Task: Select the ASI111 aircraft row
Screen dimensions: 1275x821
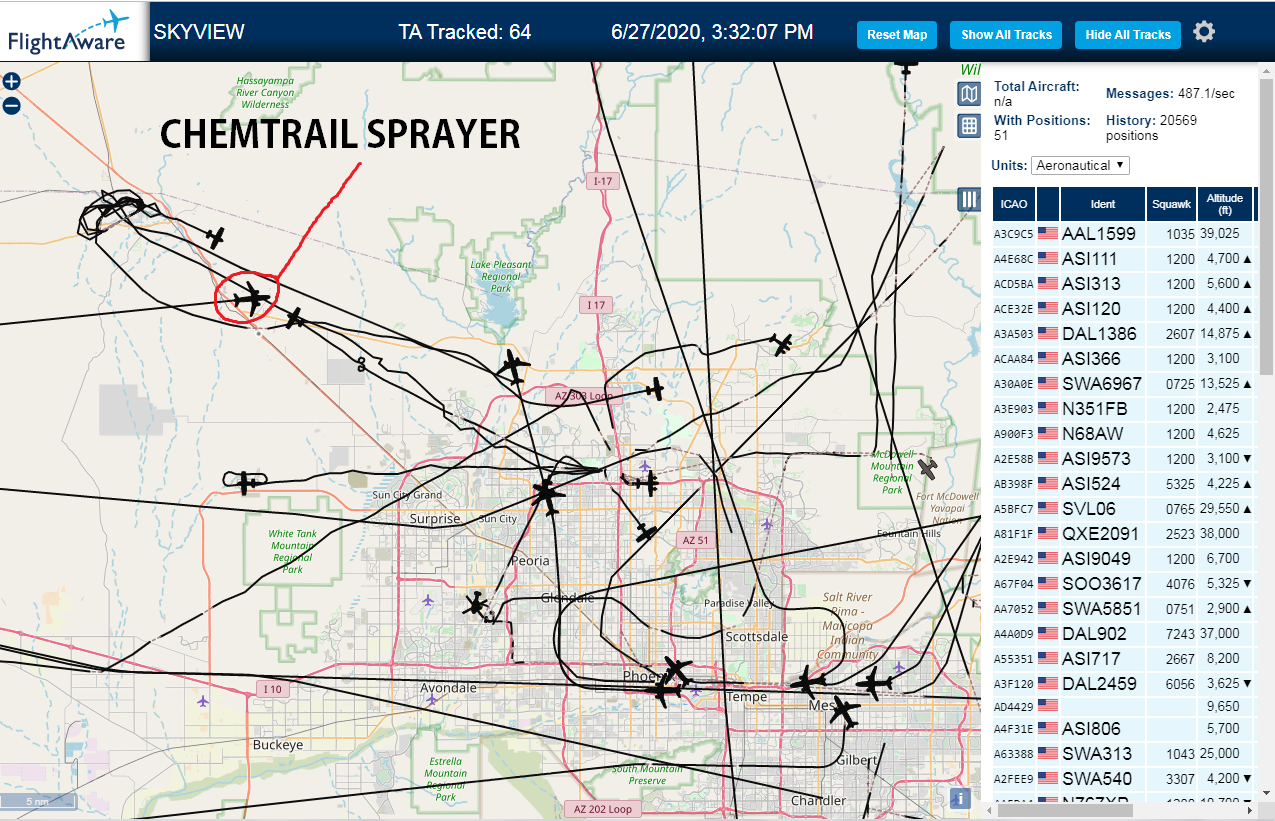Action: point(1123,258)
